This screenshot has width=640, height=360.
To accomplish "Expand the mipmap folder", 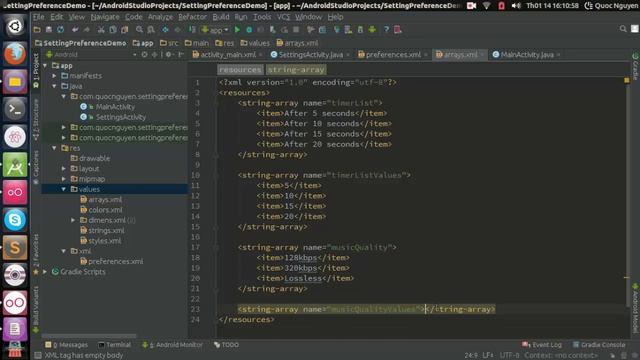I will pyautogui.click(x=64, y=179).
